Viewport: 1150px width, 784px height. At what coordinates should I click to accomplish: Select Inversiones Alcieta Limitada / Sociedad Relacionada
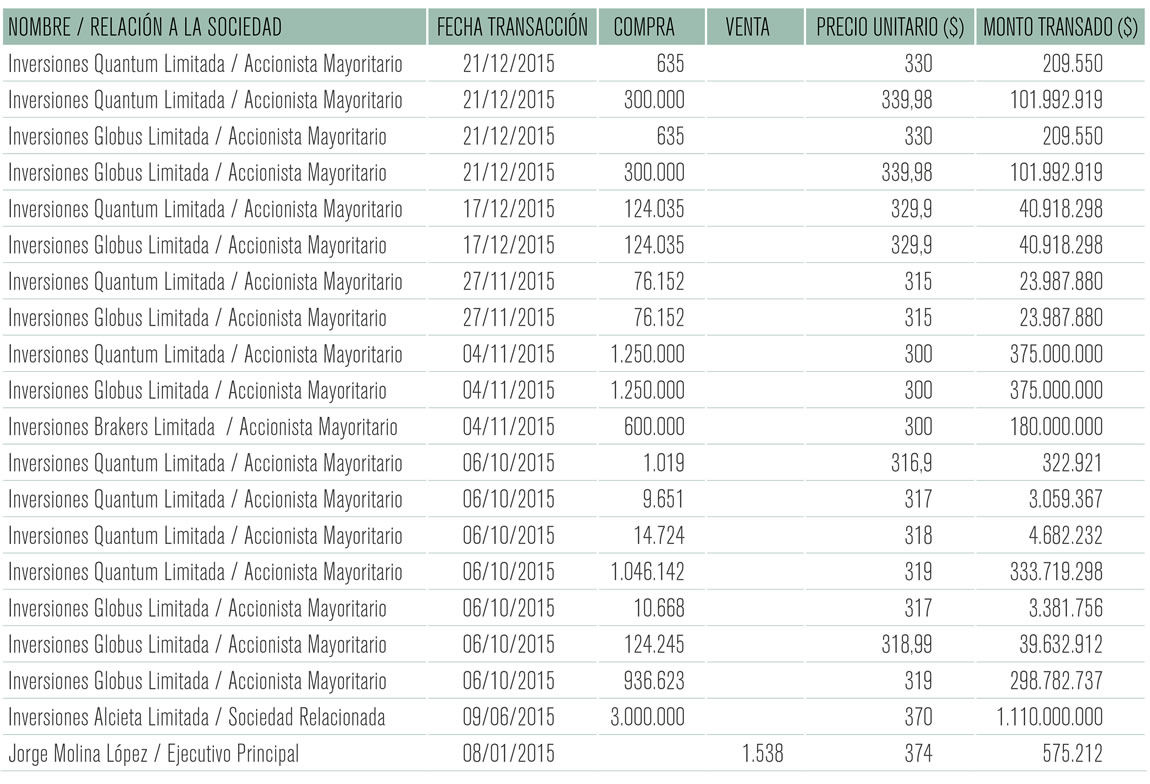pyautogui.click(x=196, y=717)
